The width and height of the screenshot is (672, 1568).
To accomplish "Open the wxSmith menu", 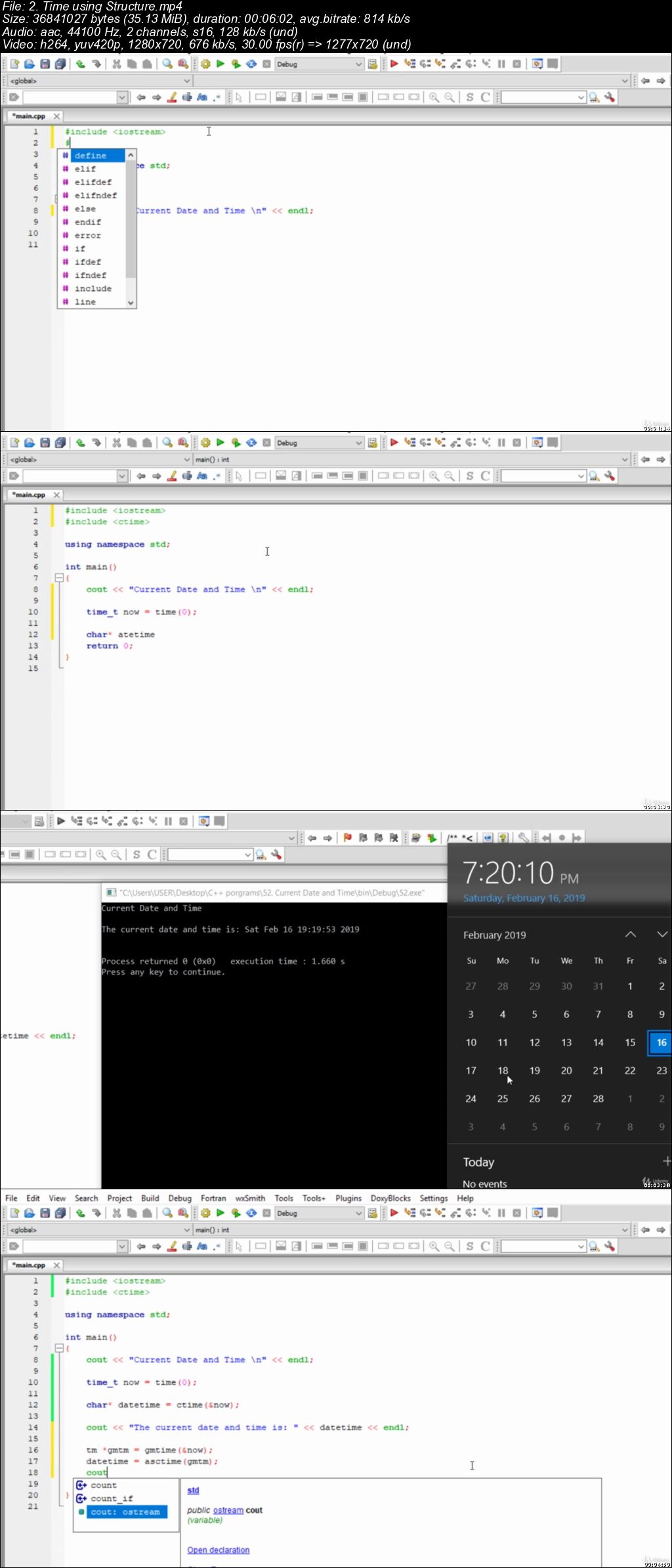I will pos(250,1198).
